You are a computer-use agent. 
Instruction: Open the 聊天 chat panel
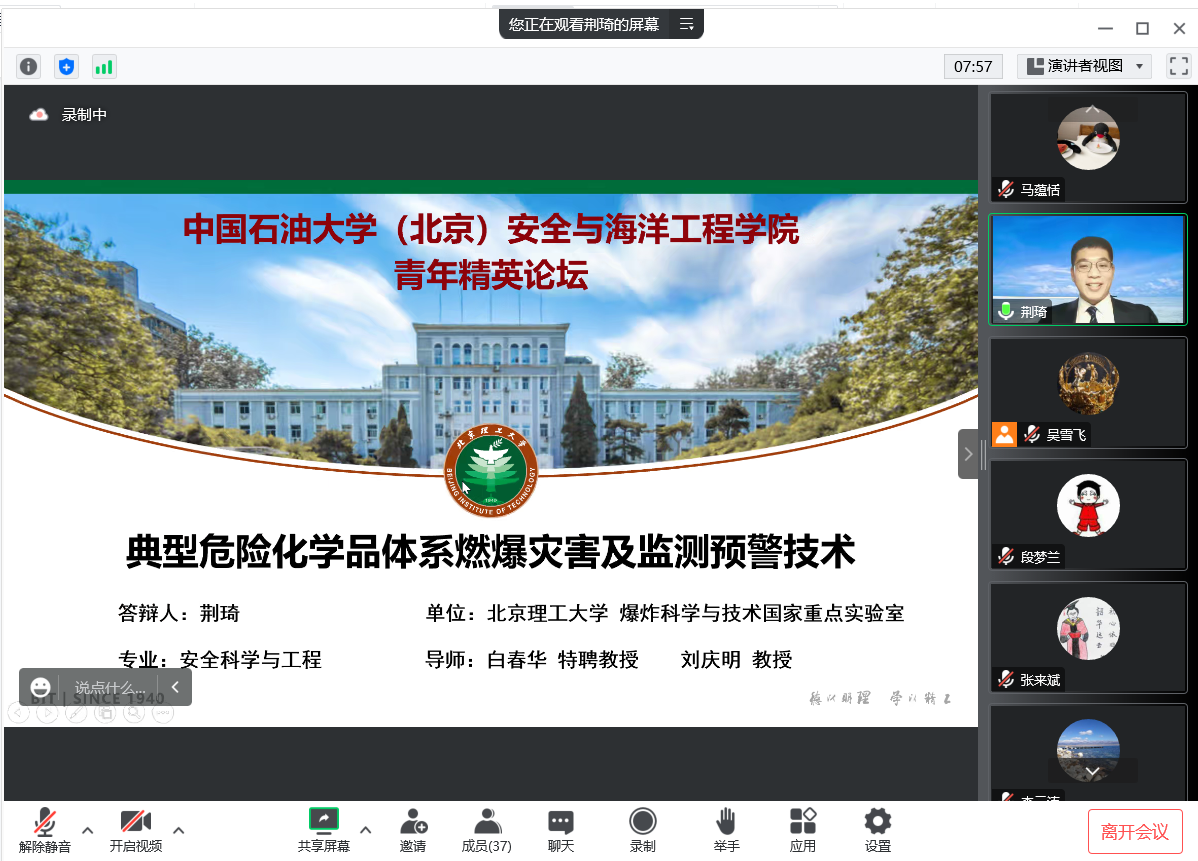click(x=561, y=831)
